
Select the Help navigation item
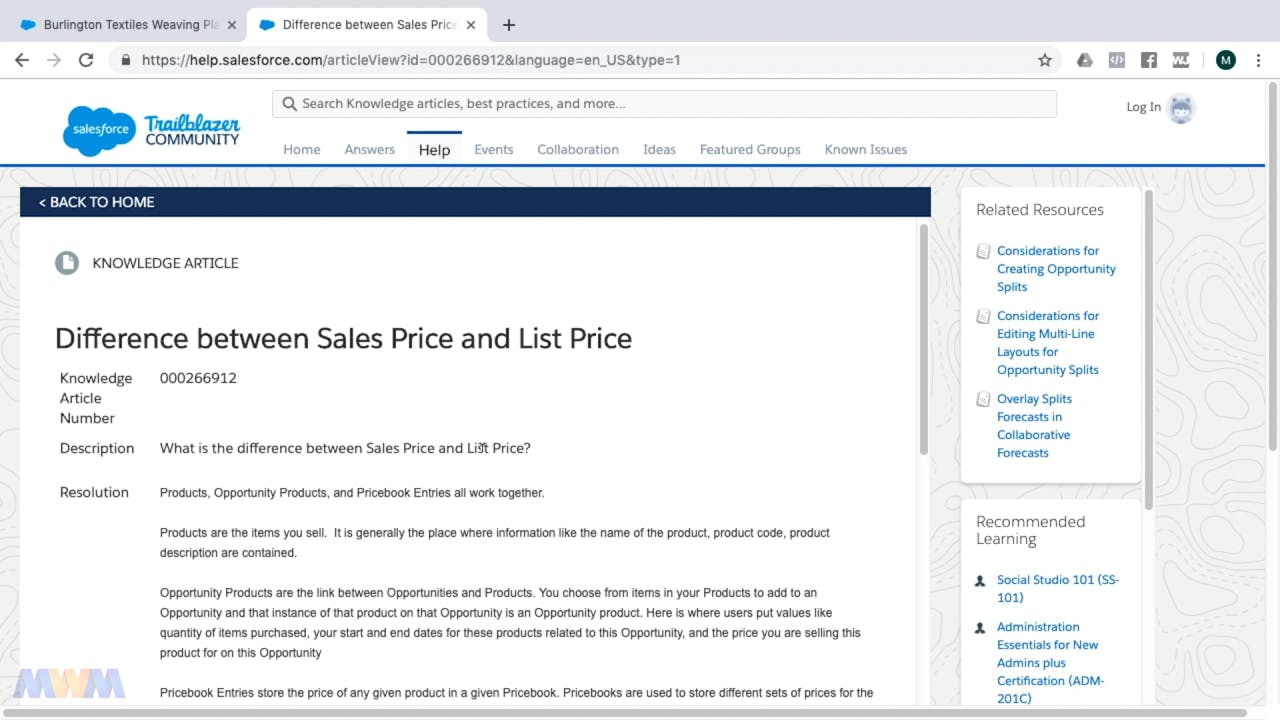(x=434, y=150)
